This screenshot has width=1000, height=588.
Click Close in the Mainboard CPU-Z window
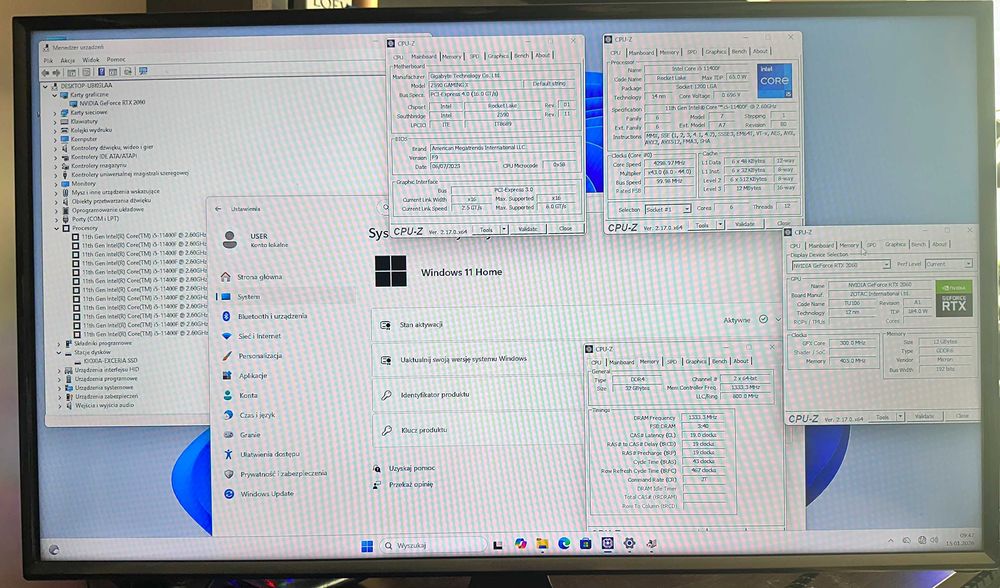(565, 228)
